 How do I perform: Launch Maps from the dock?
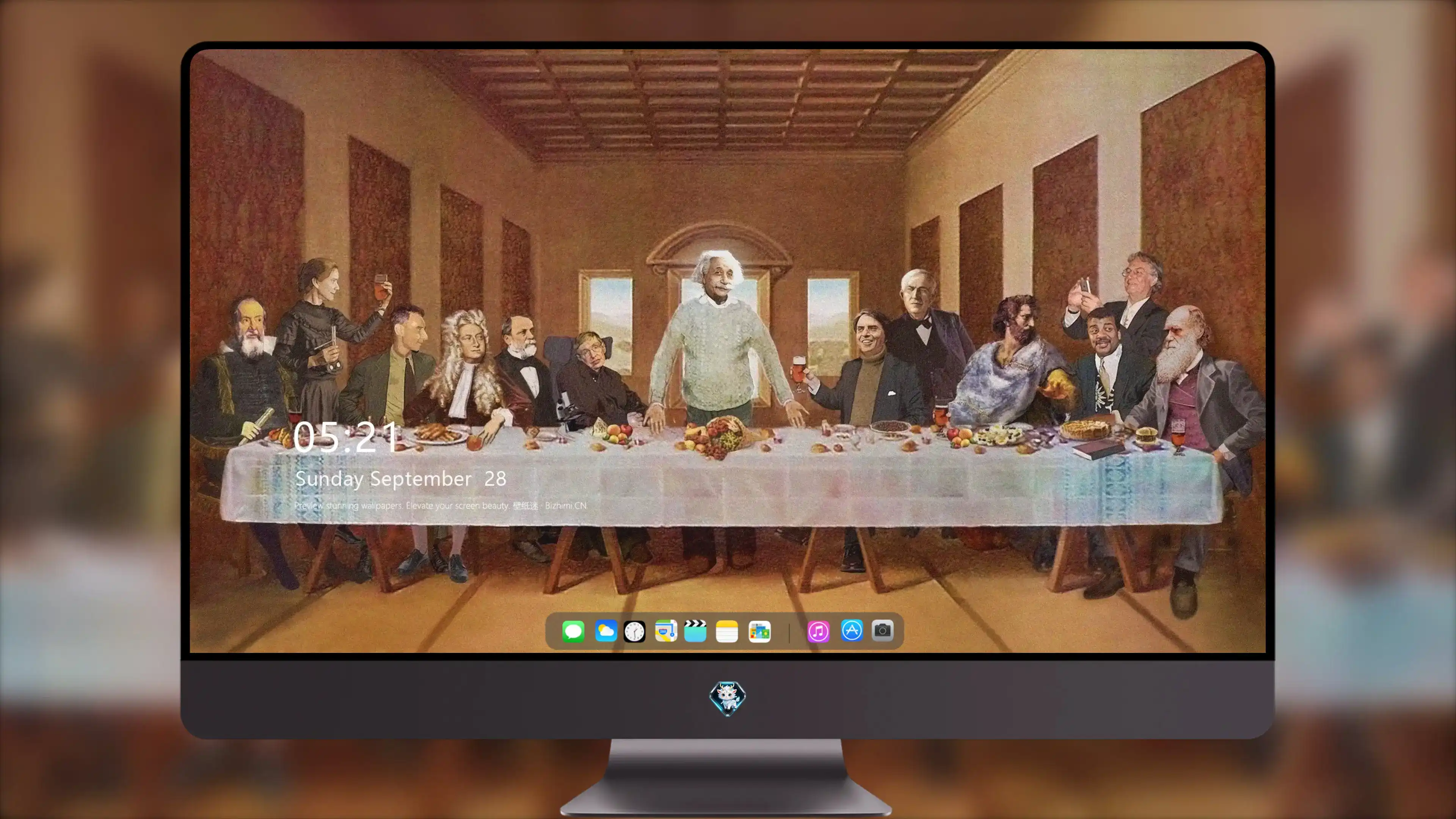[x=666, y=631]
